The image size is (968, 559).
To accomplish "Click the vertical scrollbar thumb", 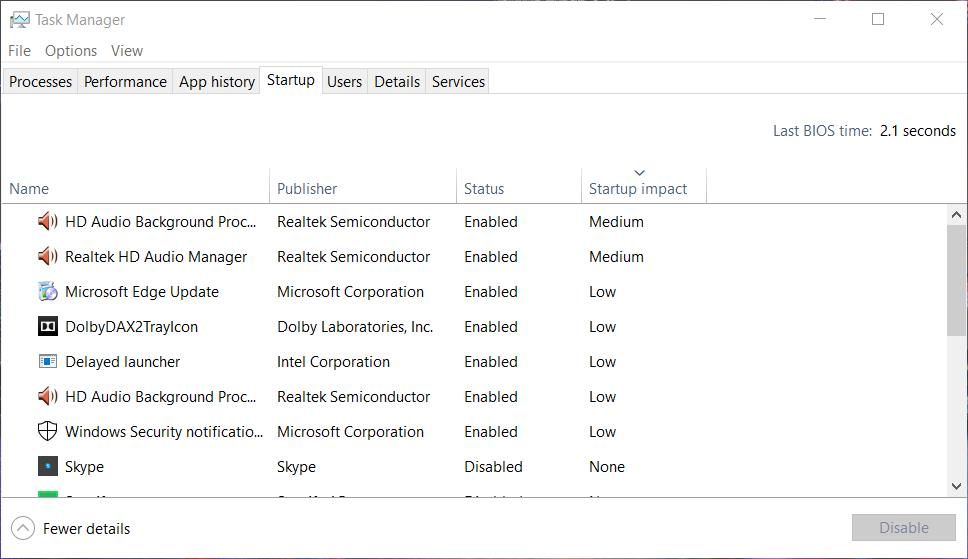I will coord(956,280).
